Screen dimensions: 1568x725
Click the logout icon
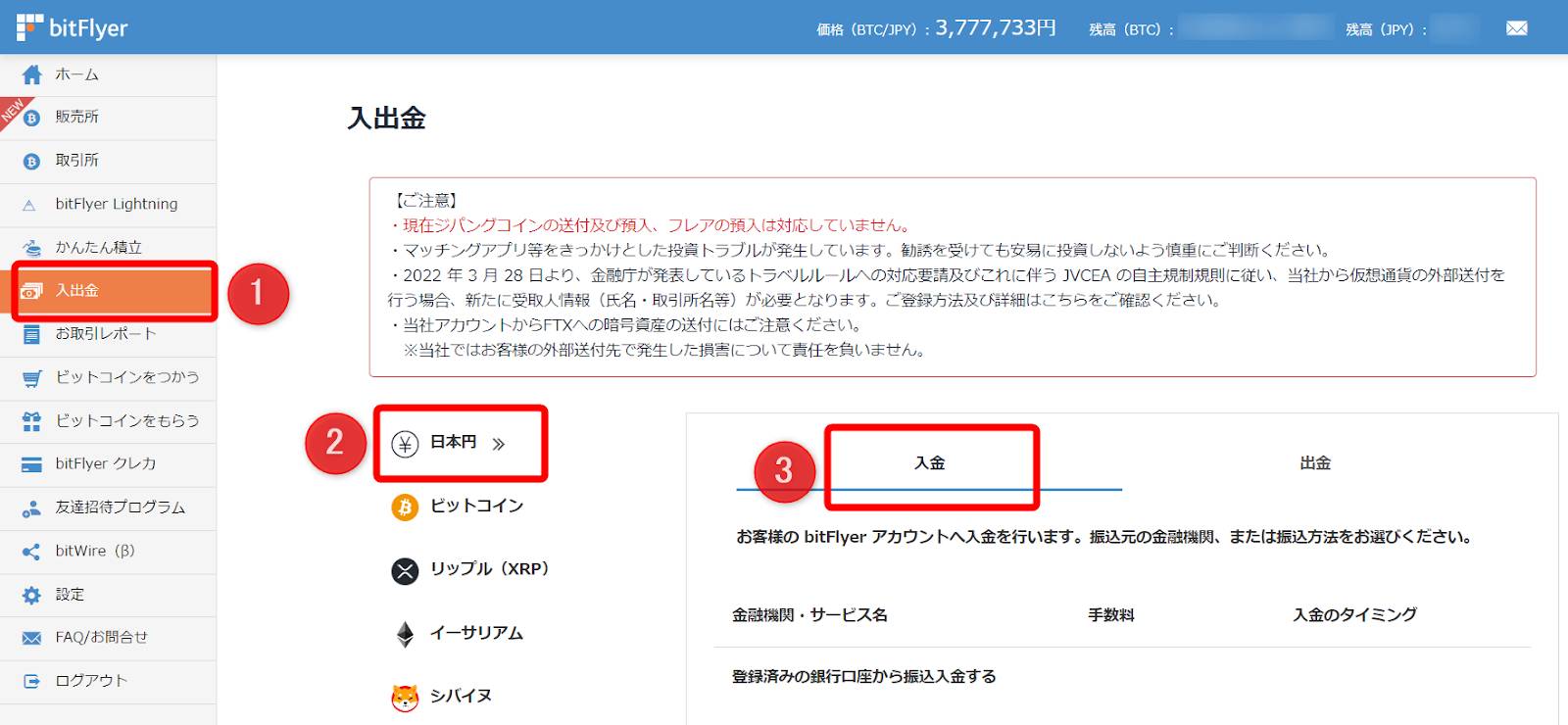tap(32, 681)
